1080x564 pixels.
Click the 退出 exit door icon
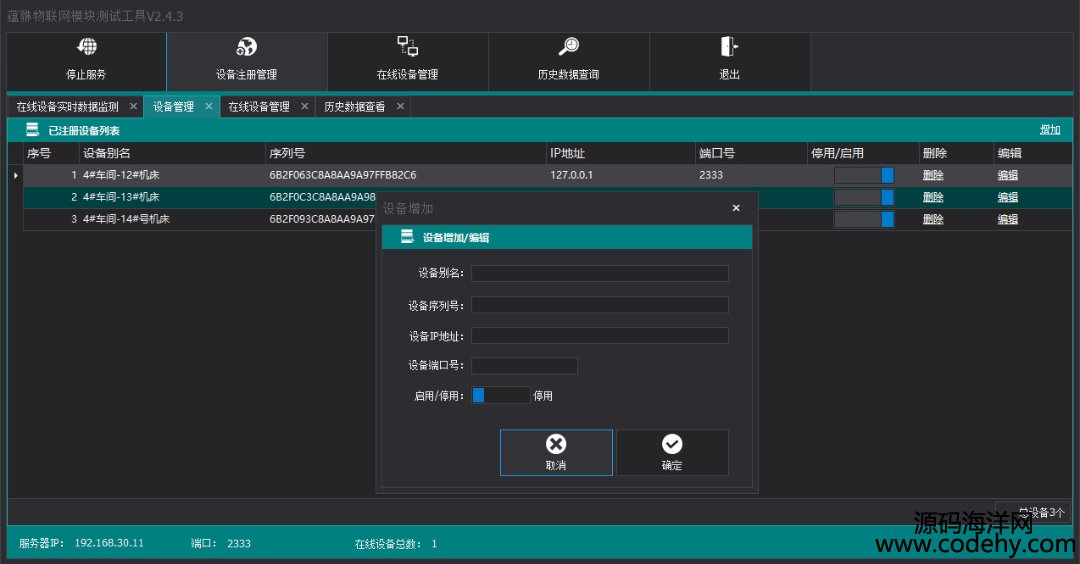click(729, 47)
